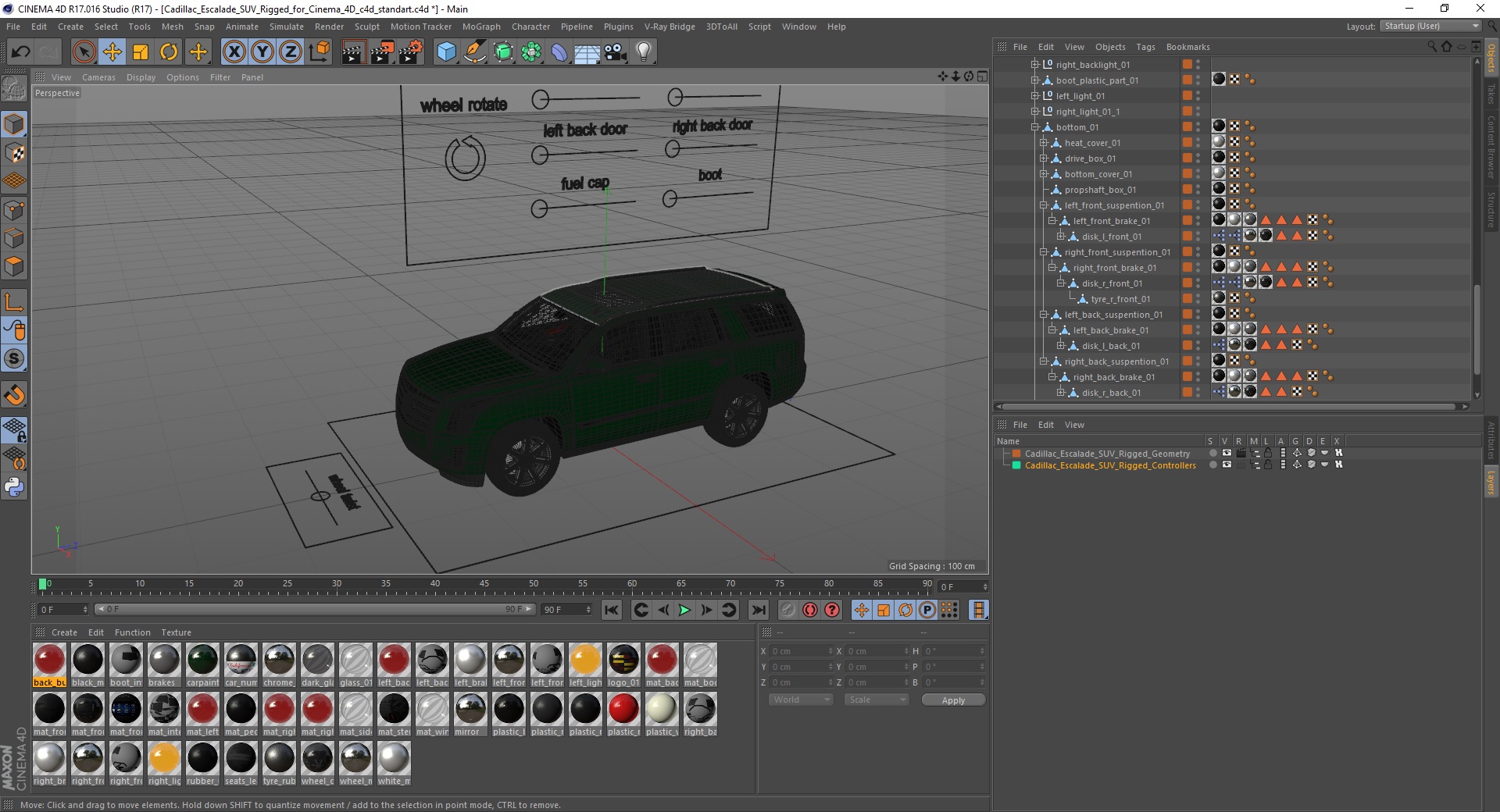
Task: Add a Light object
Action: click(644, 52)
